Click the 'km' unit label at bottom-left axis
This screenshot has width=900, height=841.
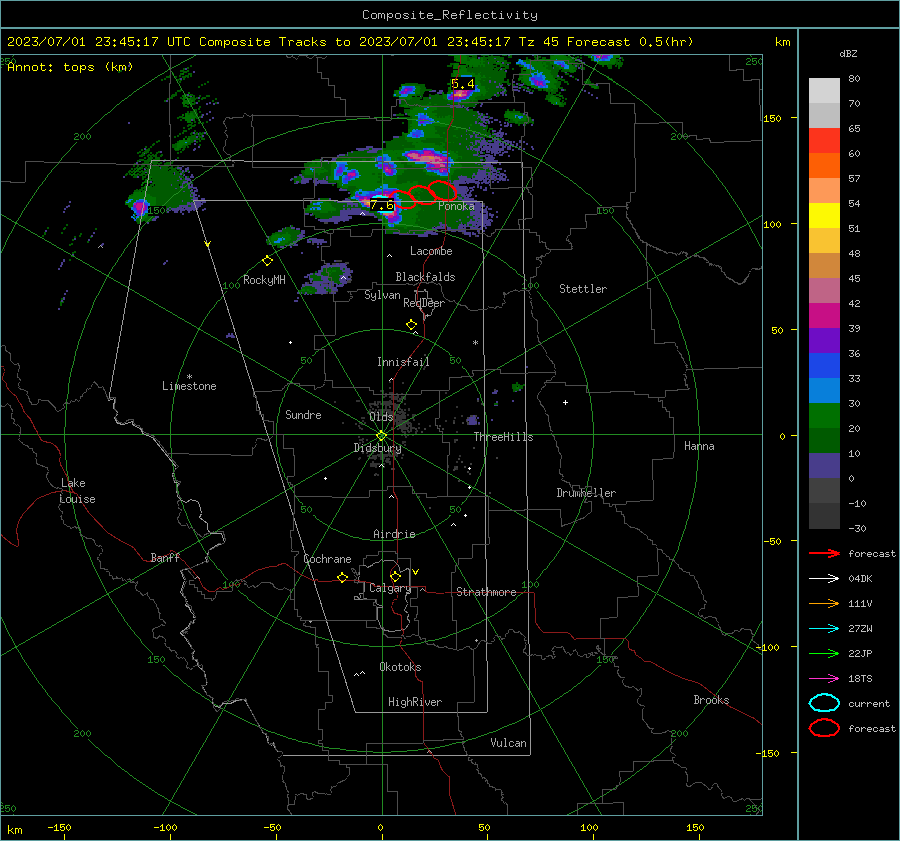tap(14, 830)
